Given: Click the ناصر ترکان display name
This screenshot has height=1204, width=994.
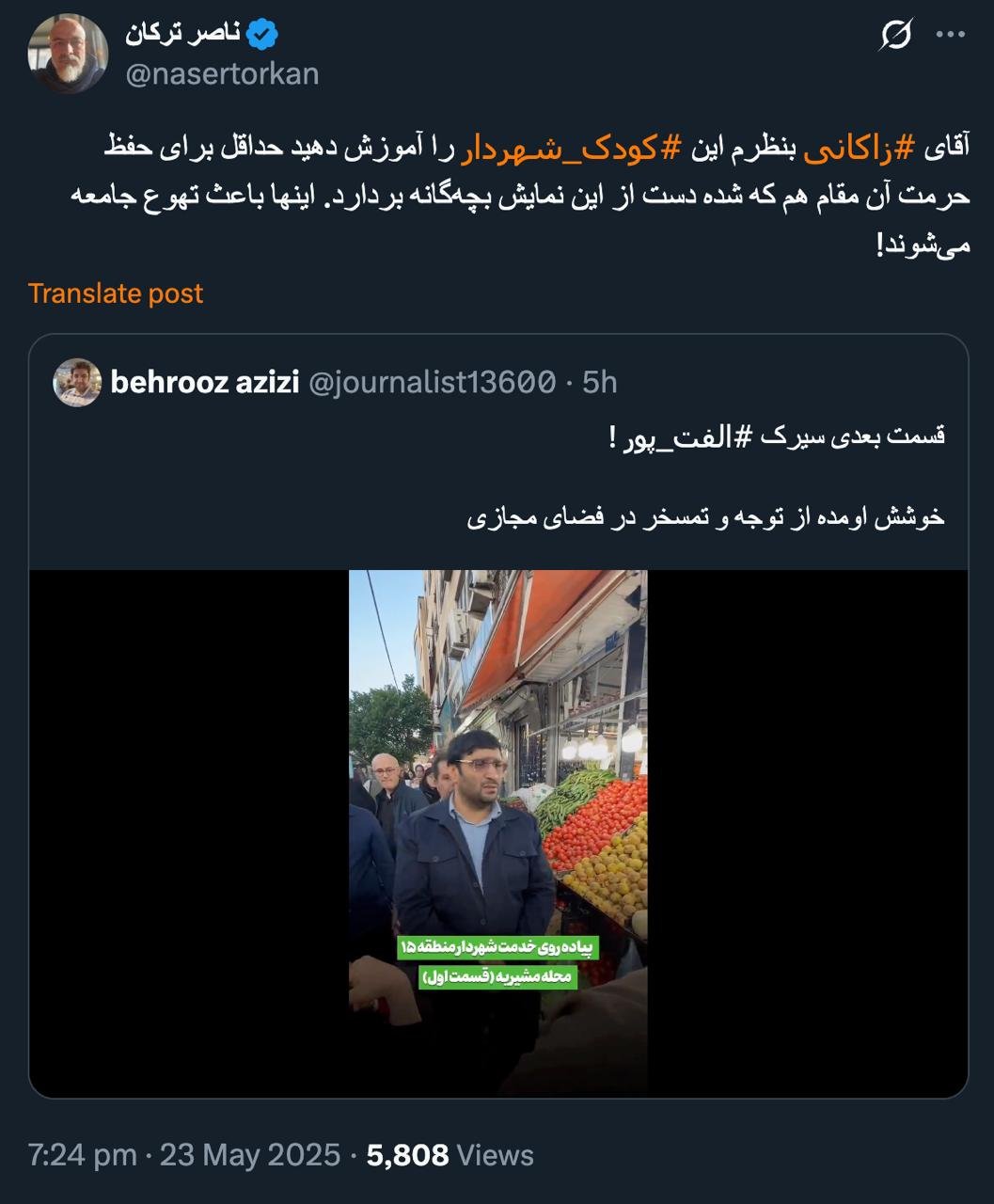Looking at the screenshot, I should coord(182,35).
